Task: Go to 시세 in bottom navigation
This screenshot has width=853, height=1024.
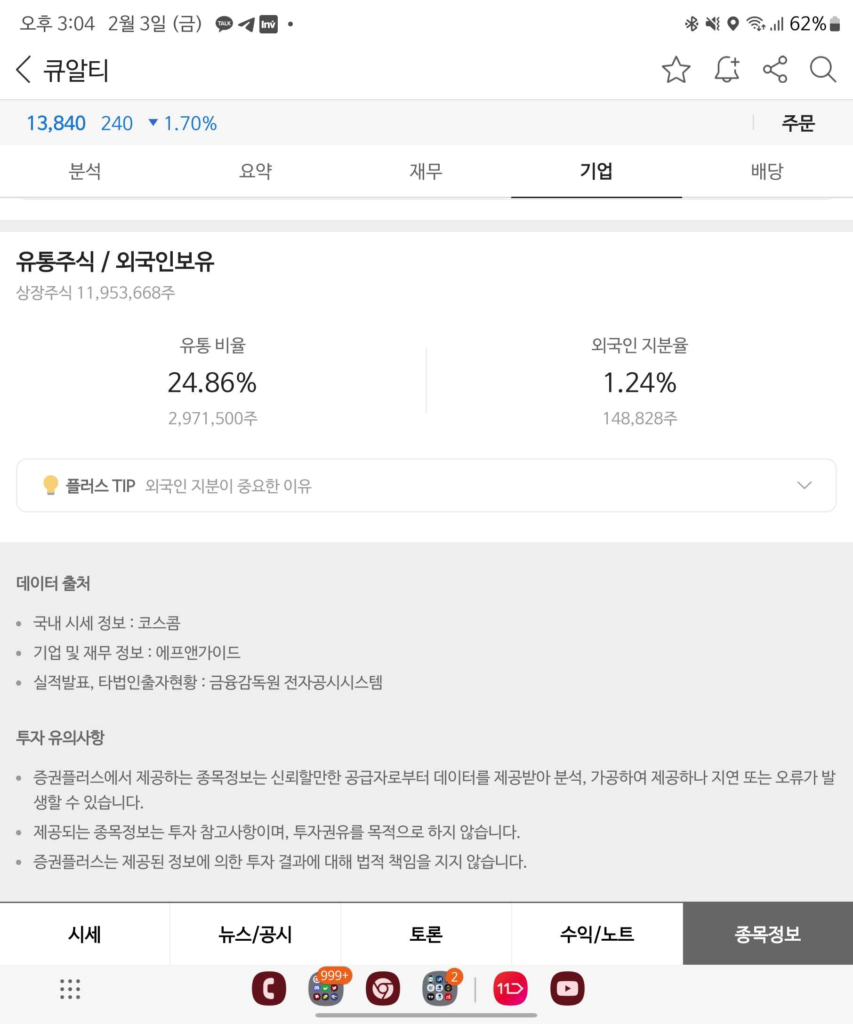Action: click(x=85, y=934)
